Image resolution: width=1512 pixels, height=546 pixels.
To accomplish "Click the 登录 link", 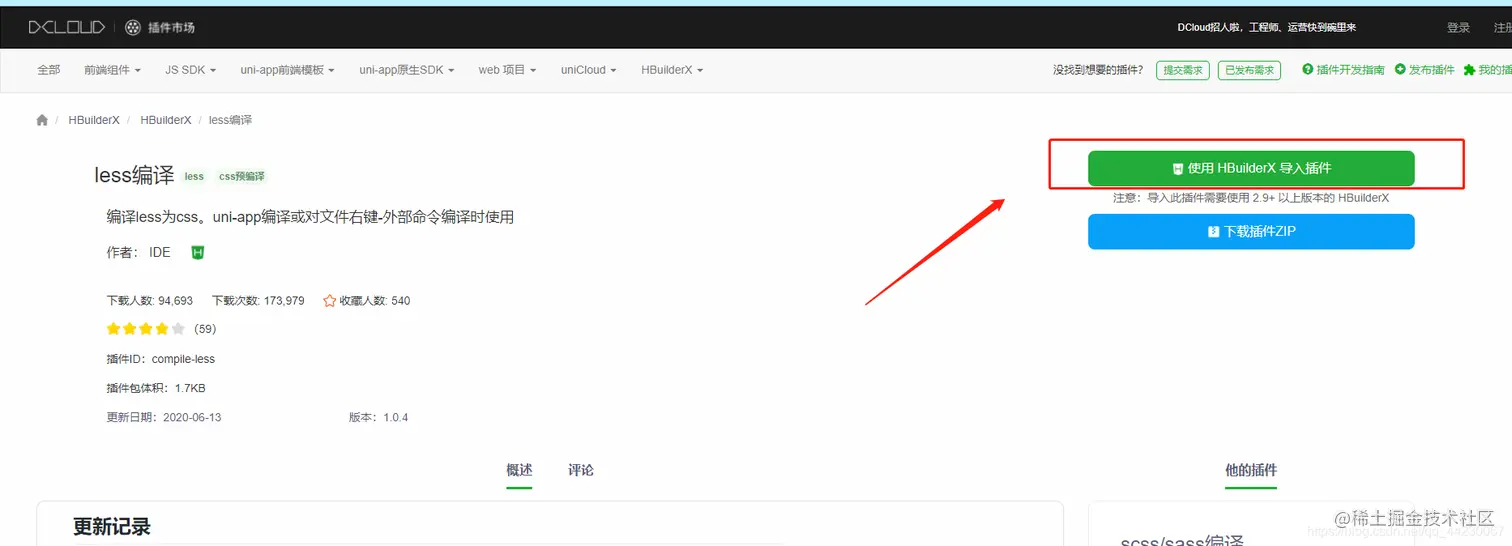I will click(1458, 27).
